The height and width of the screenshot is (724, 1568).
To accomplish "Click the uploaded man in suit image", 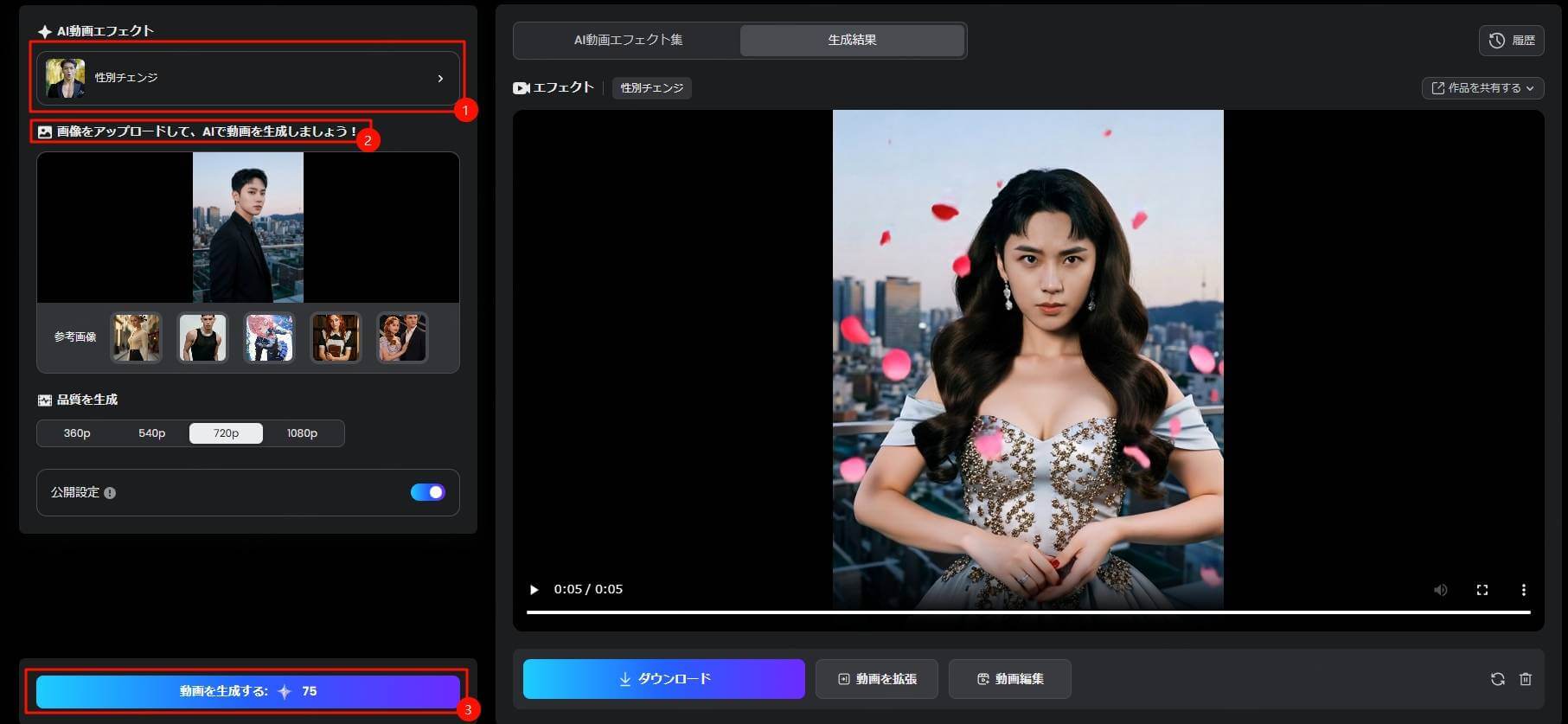I will [248, 227].
